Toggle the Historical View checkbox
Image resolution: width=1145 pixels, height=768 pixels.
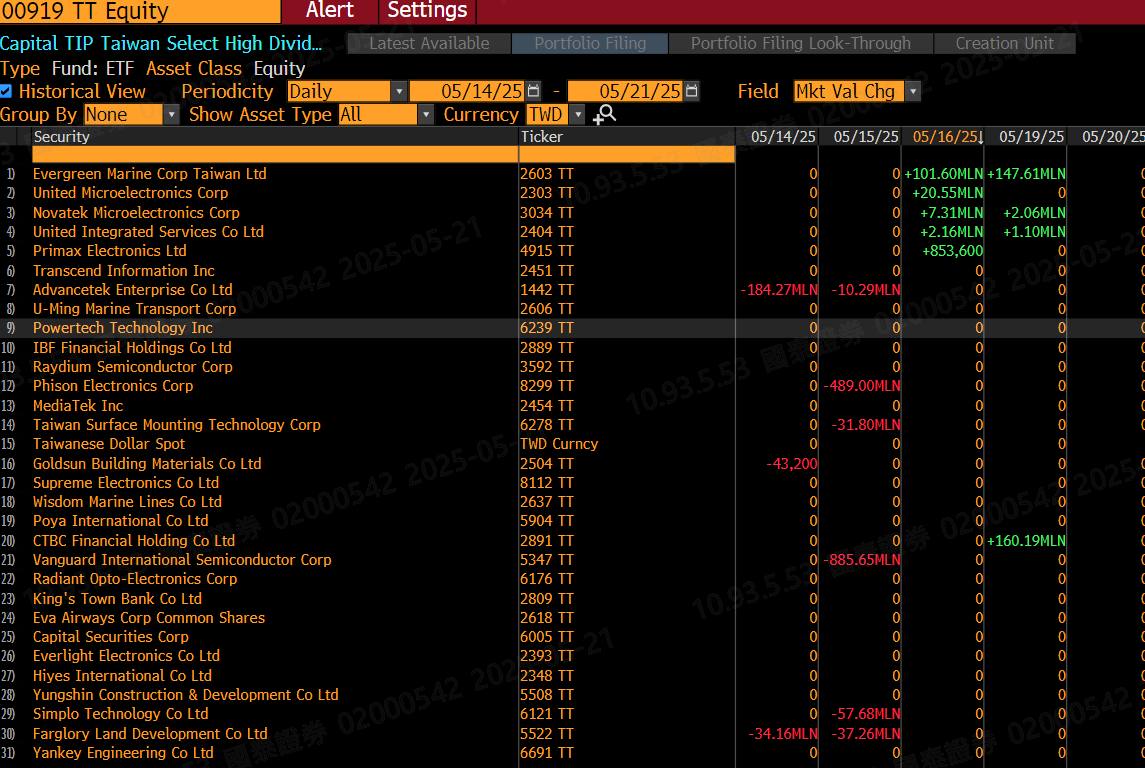(x=7, y=91)
